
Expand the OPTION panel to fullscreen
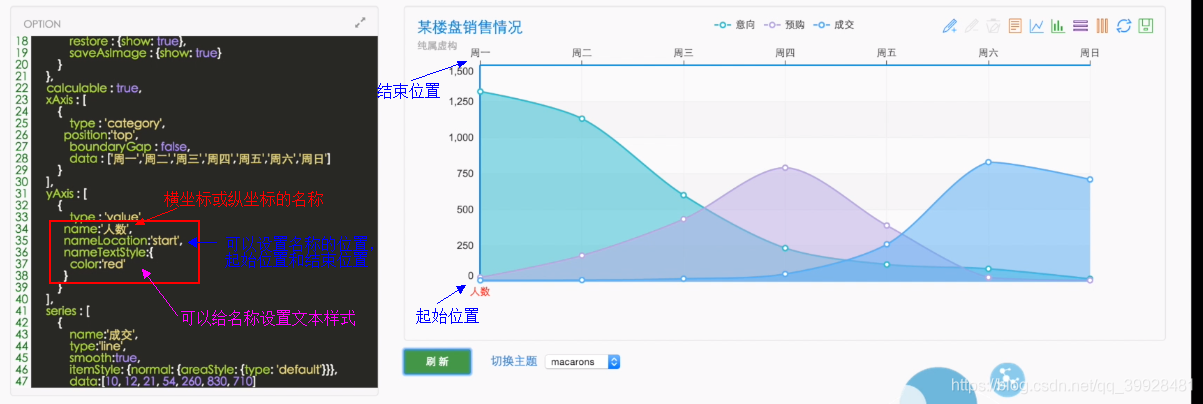point(361,22)
